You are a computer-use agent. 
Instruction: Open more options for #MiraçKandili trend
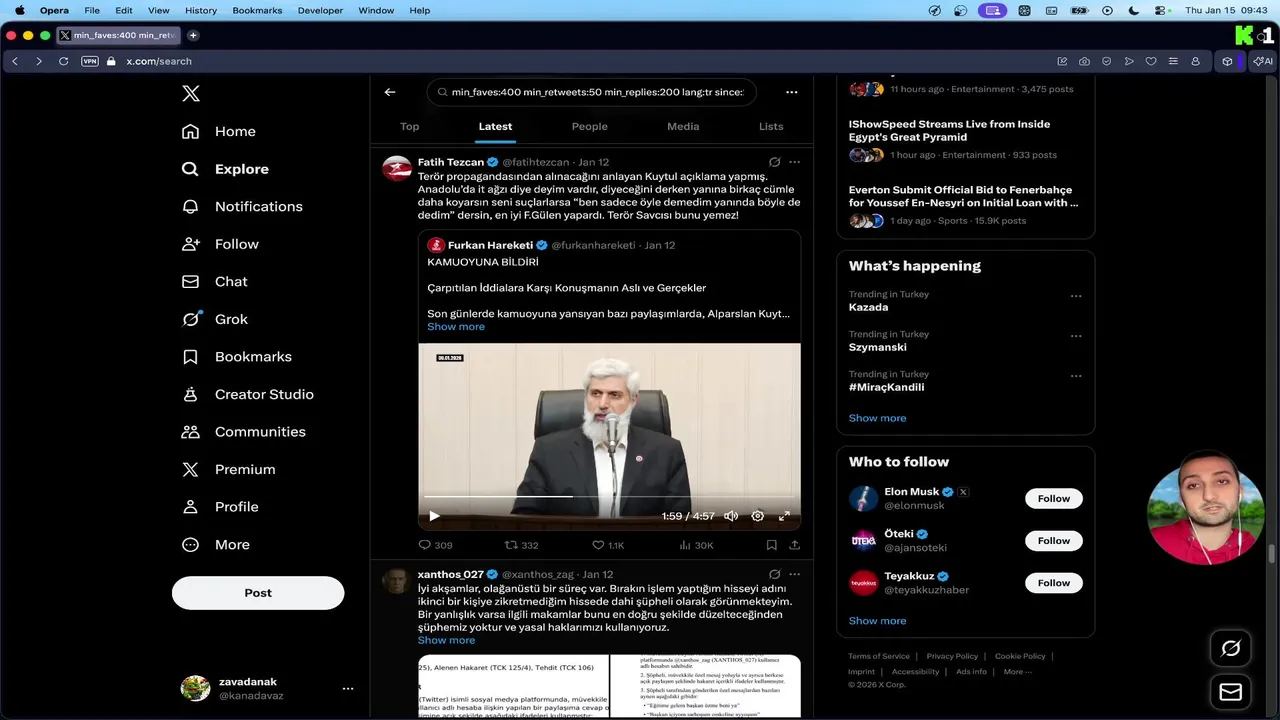(x=1076, y=376)
